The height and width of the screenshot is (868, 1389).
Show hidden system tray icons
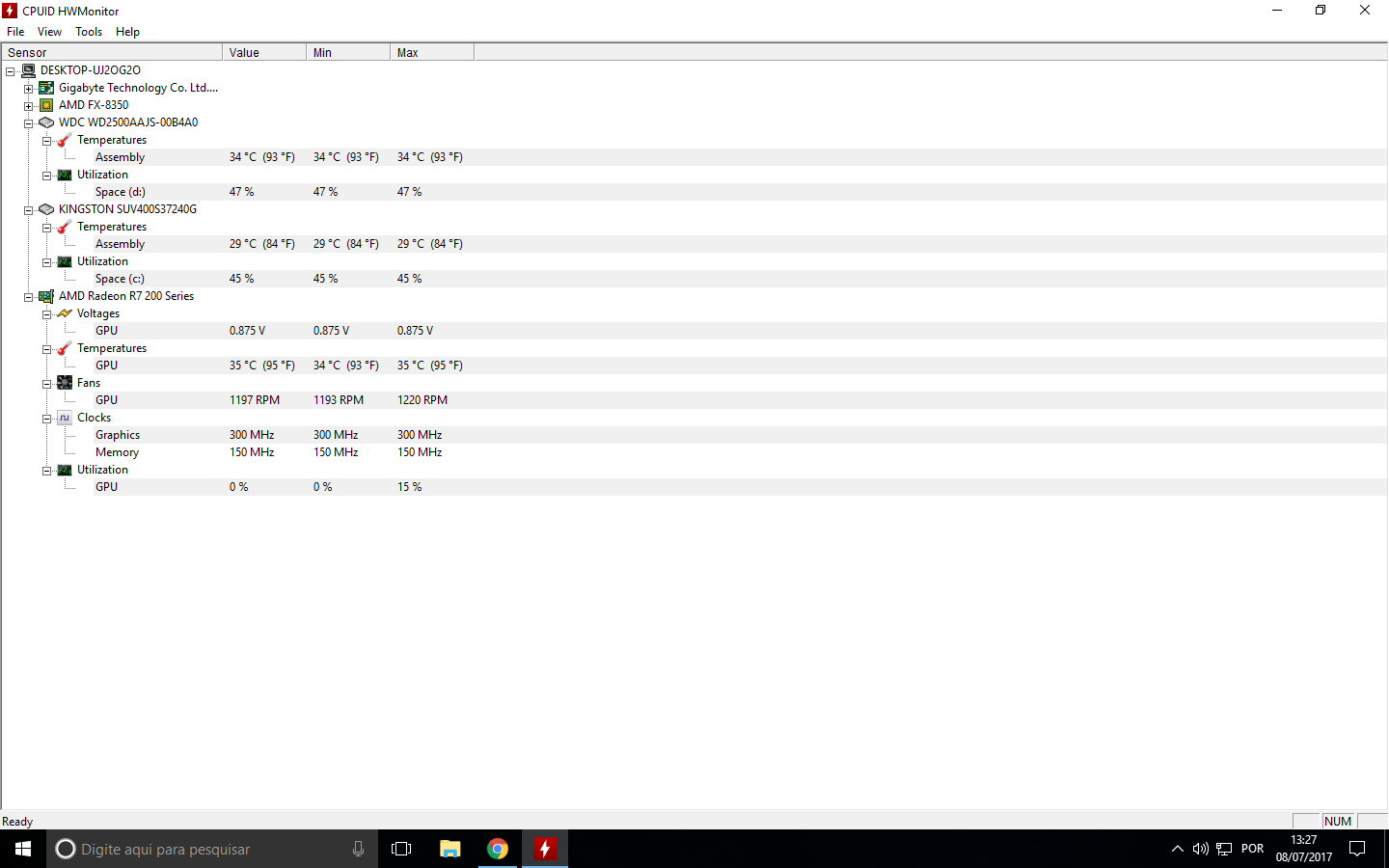coord(1177,849)
